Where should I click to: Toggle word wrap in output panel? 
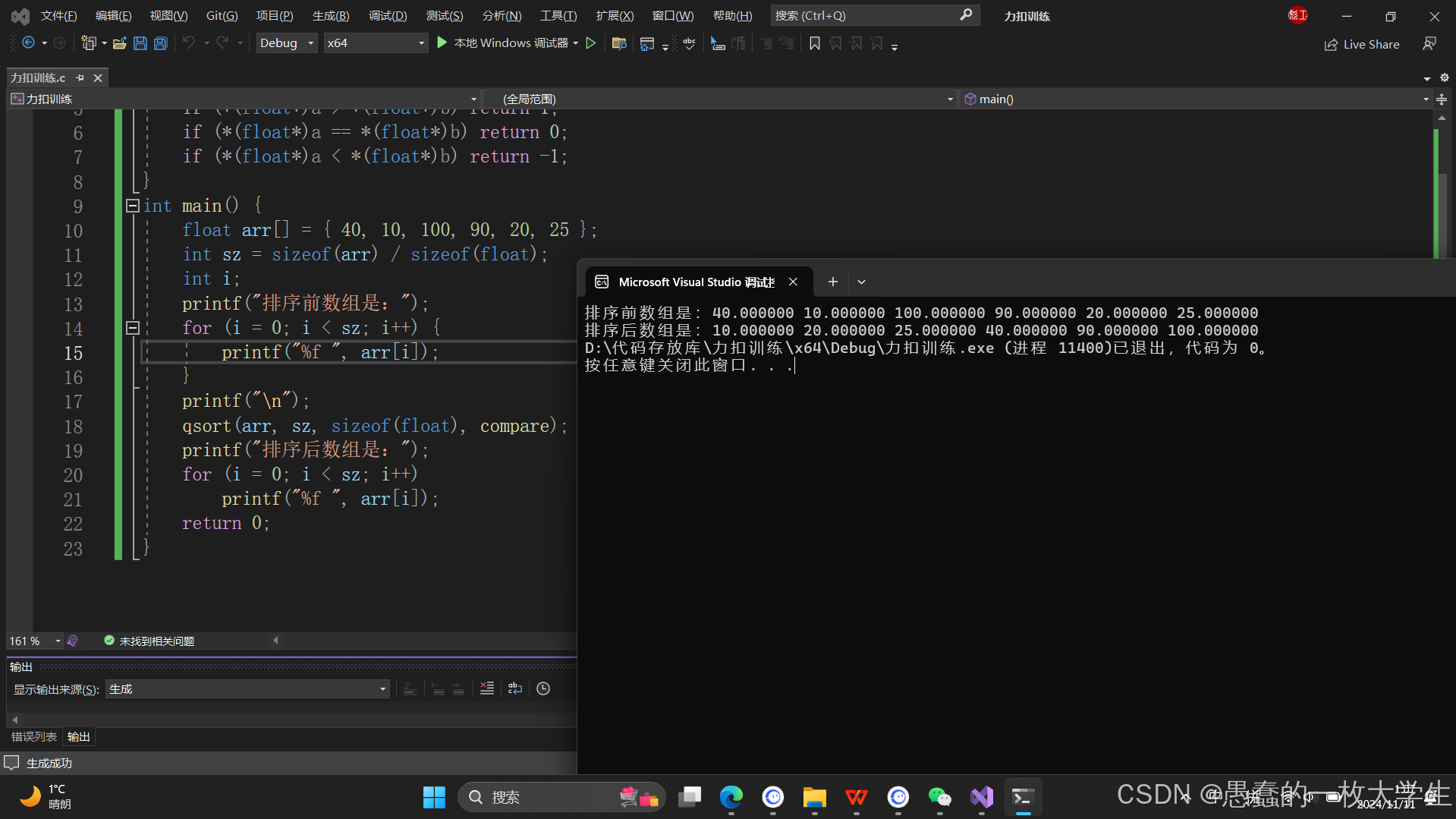point(515,688)
